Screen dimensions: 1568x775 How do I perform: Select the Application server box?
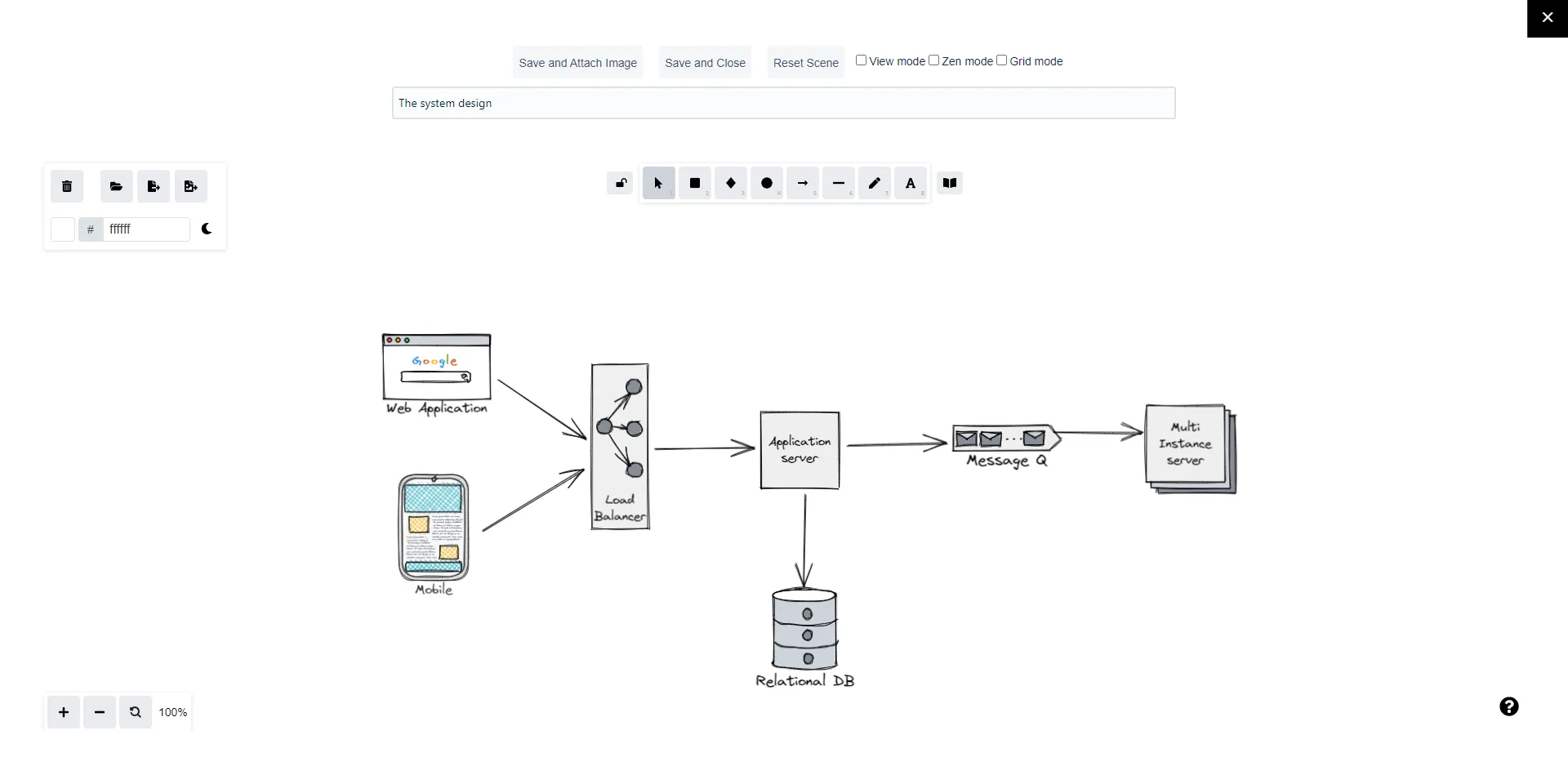(x=800, y=451)
